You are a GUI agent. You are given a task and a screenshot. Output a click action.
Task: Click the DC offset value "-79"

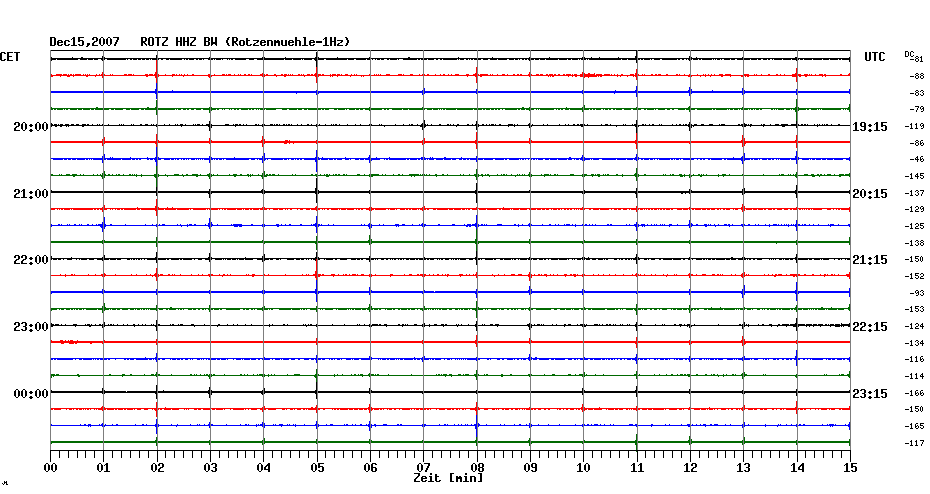(916, 110)
